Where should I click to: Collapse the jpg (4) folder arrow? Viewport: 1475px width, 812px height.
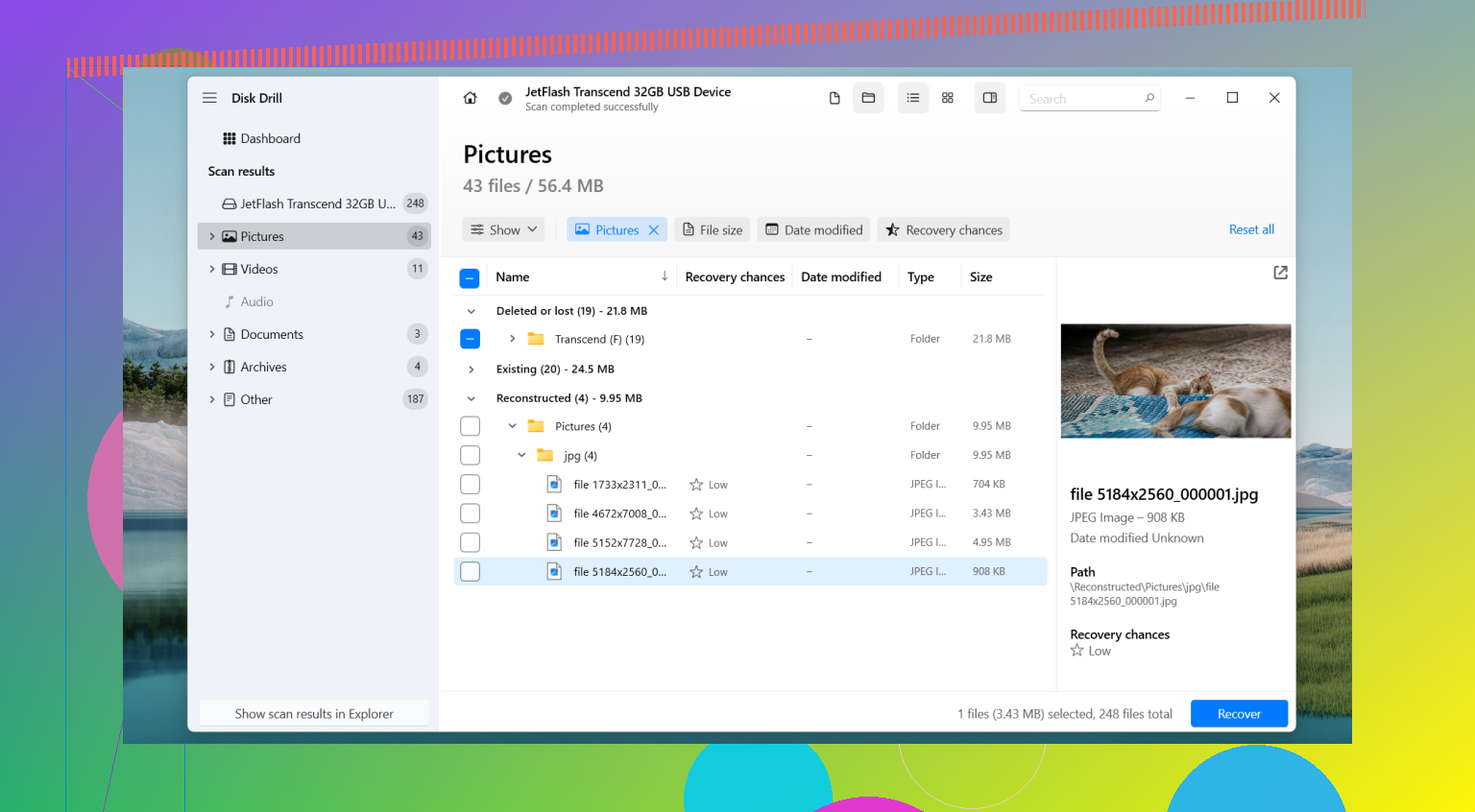[x=521, y=455]
